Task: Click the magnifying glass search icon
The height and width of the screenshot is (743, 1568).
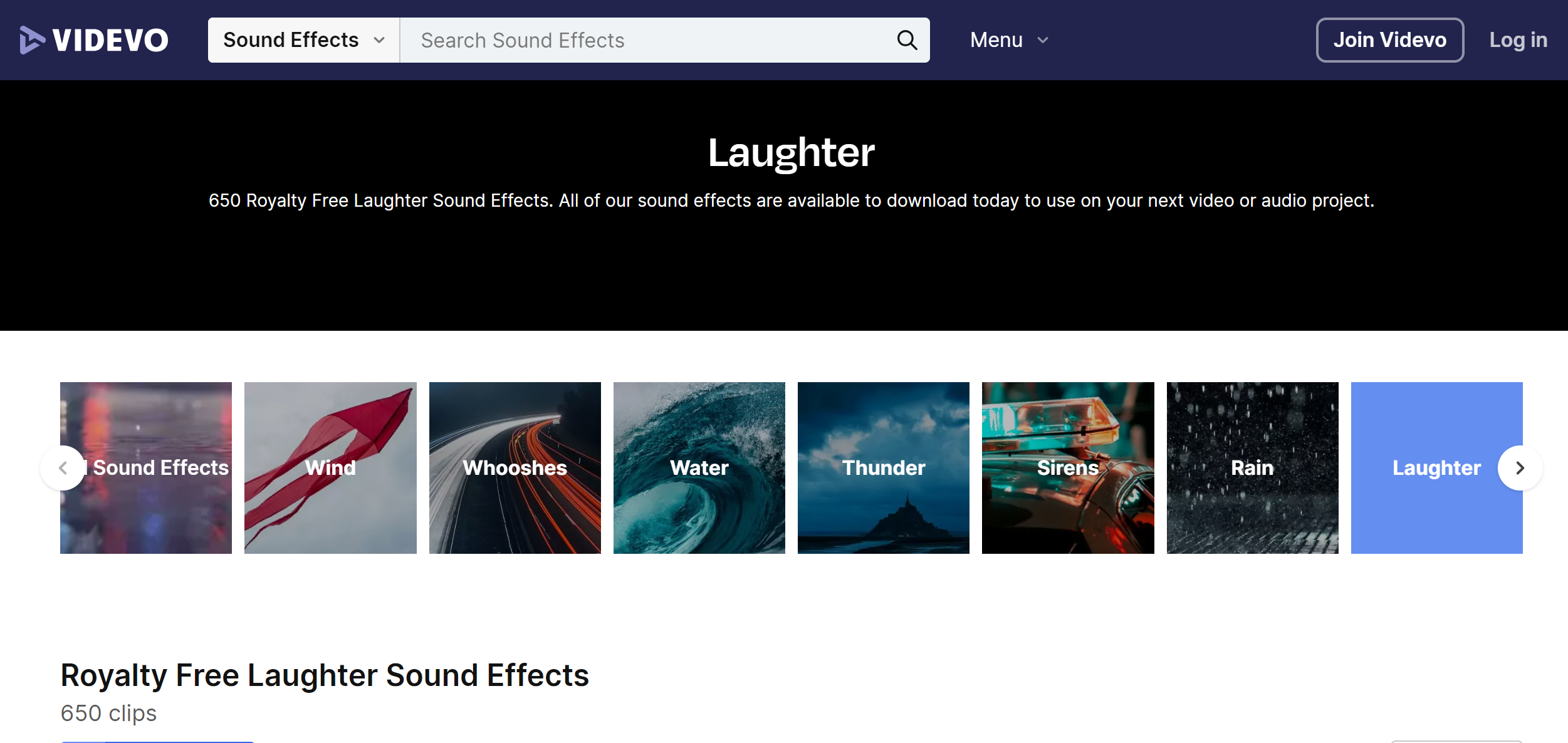Action: (906, 40)
